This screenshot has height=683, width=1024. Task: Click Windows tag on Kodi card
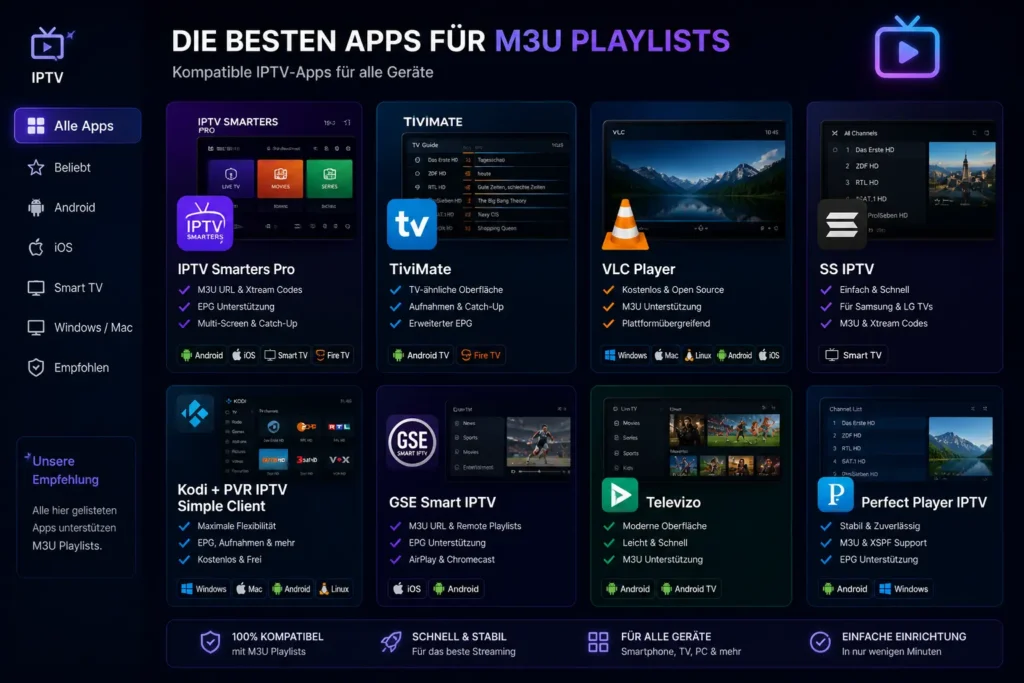pyautogui.click(x=204, y=589)
